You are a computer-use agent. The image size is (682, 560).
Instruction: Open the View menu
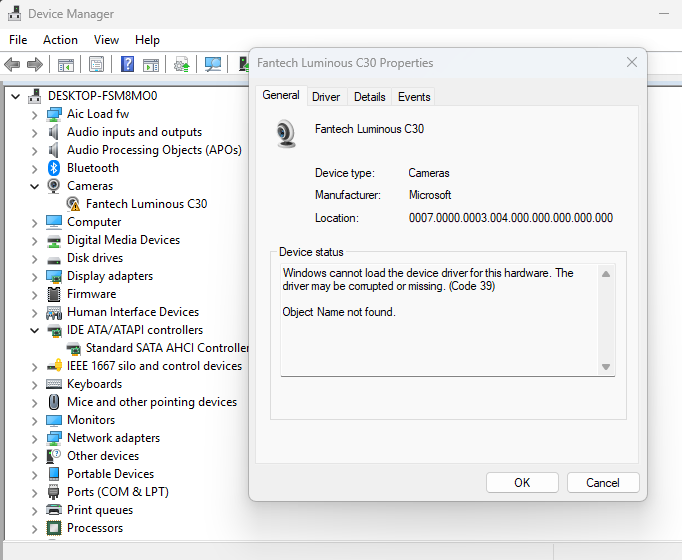pyautogui.click(x=106, y=40)
